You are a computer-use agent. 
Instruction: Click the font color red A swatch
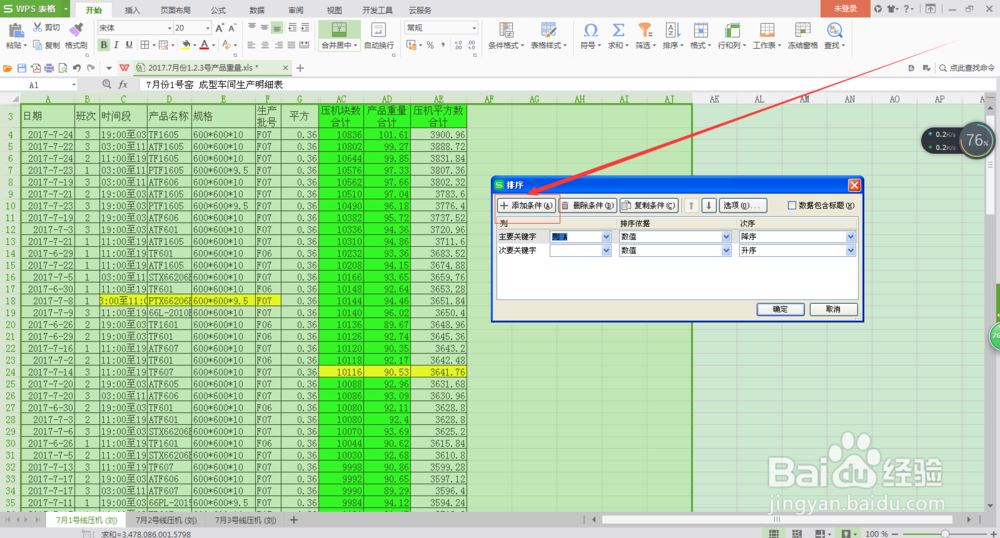[x=204, y=45]
